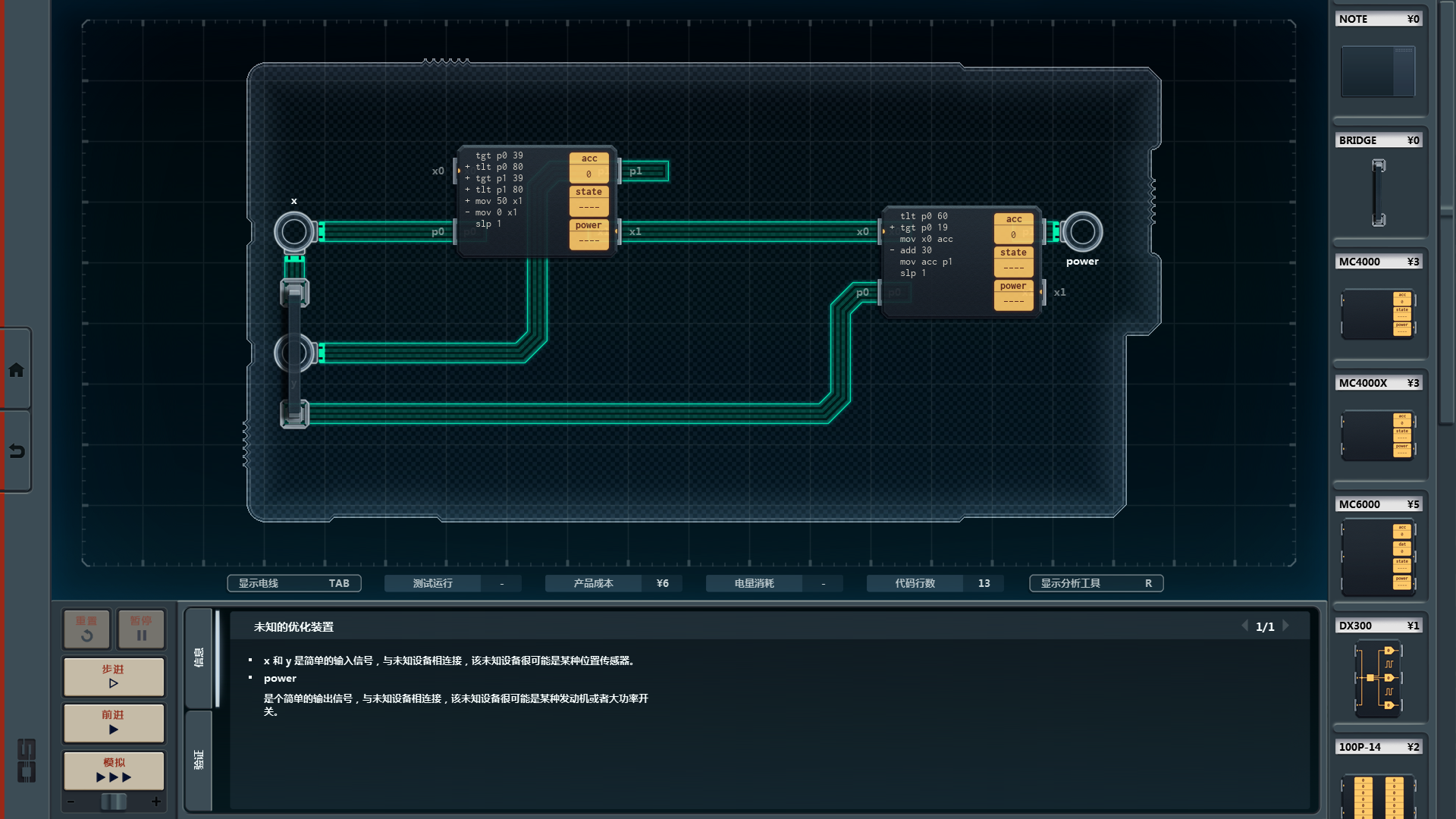Toggle analysis tool display (显示分析工具 R)

(1096, 583)
